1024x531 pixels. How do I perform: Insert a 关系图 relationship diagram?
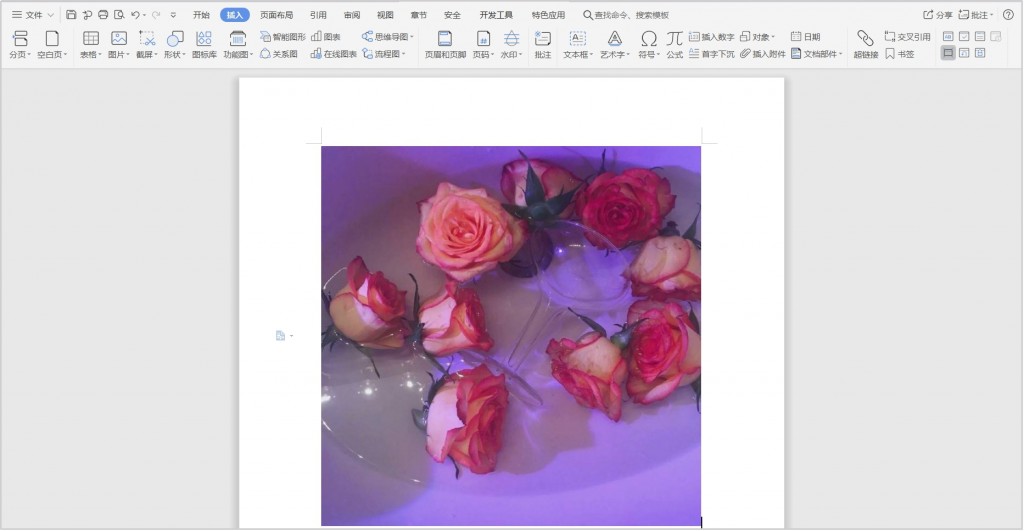point(279,54)
